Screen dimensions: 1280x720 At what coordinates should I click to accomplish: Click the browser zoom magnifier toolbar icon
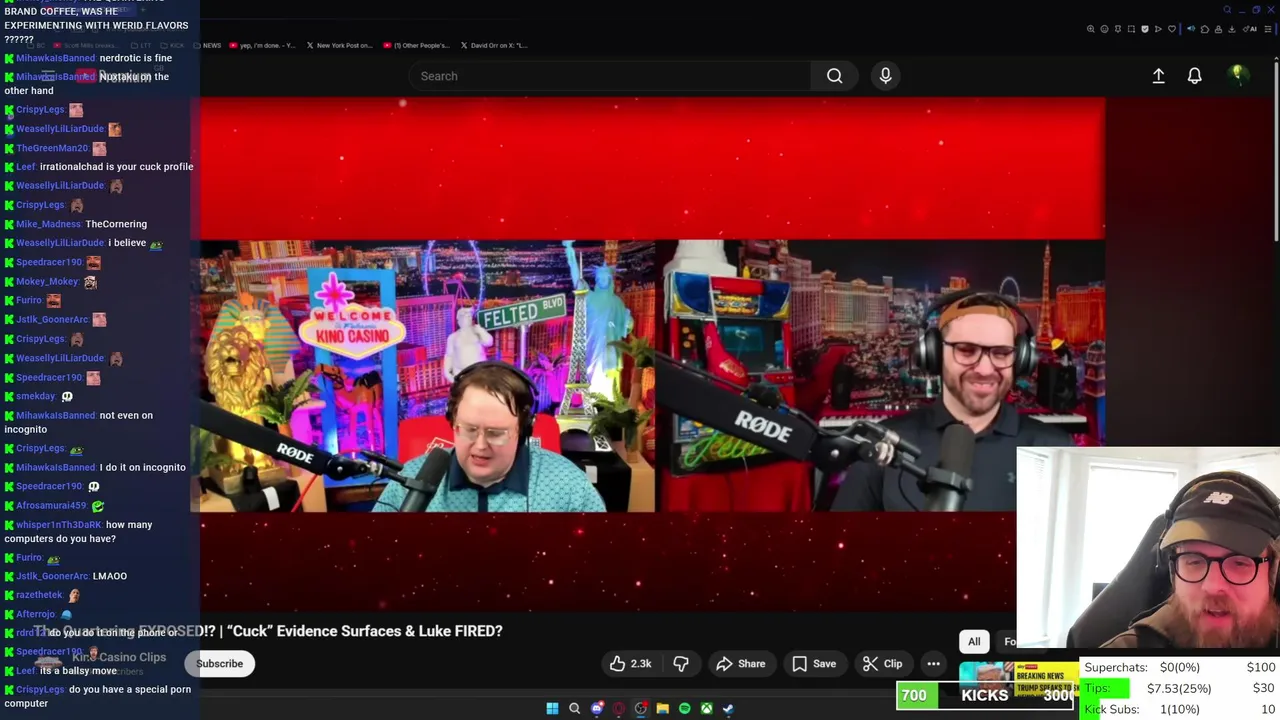coord(1091,29)
